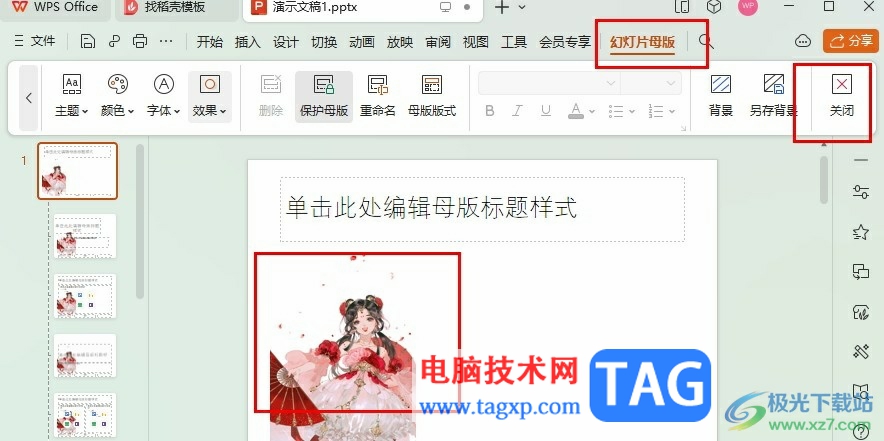Click the 分享 share button
This screenshot has height=441, width=884.
pos(851,41)
